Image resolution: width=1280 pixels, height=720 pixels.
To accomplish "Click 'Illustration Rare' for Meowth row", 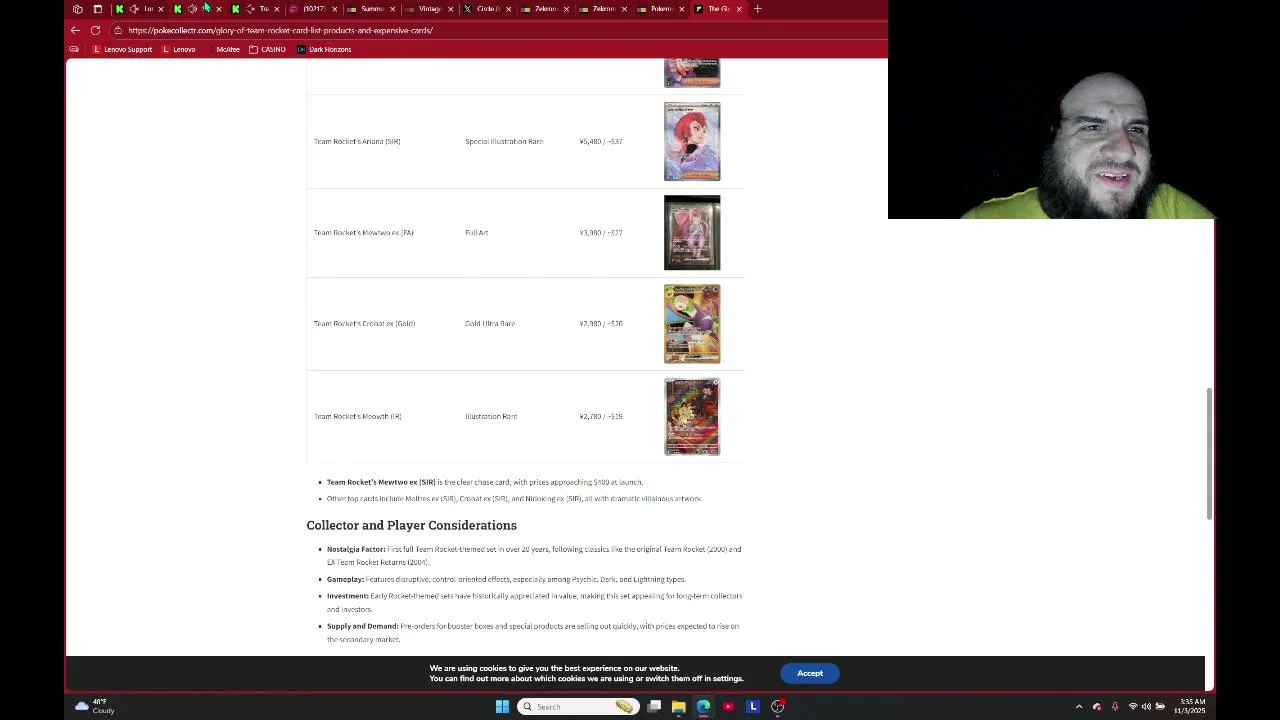I will 491,416.
